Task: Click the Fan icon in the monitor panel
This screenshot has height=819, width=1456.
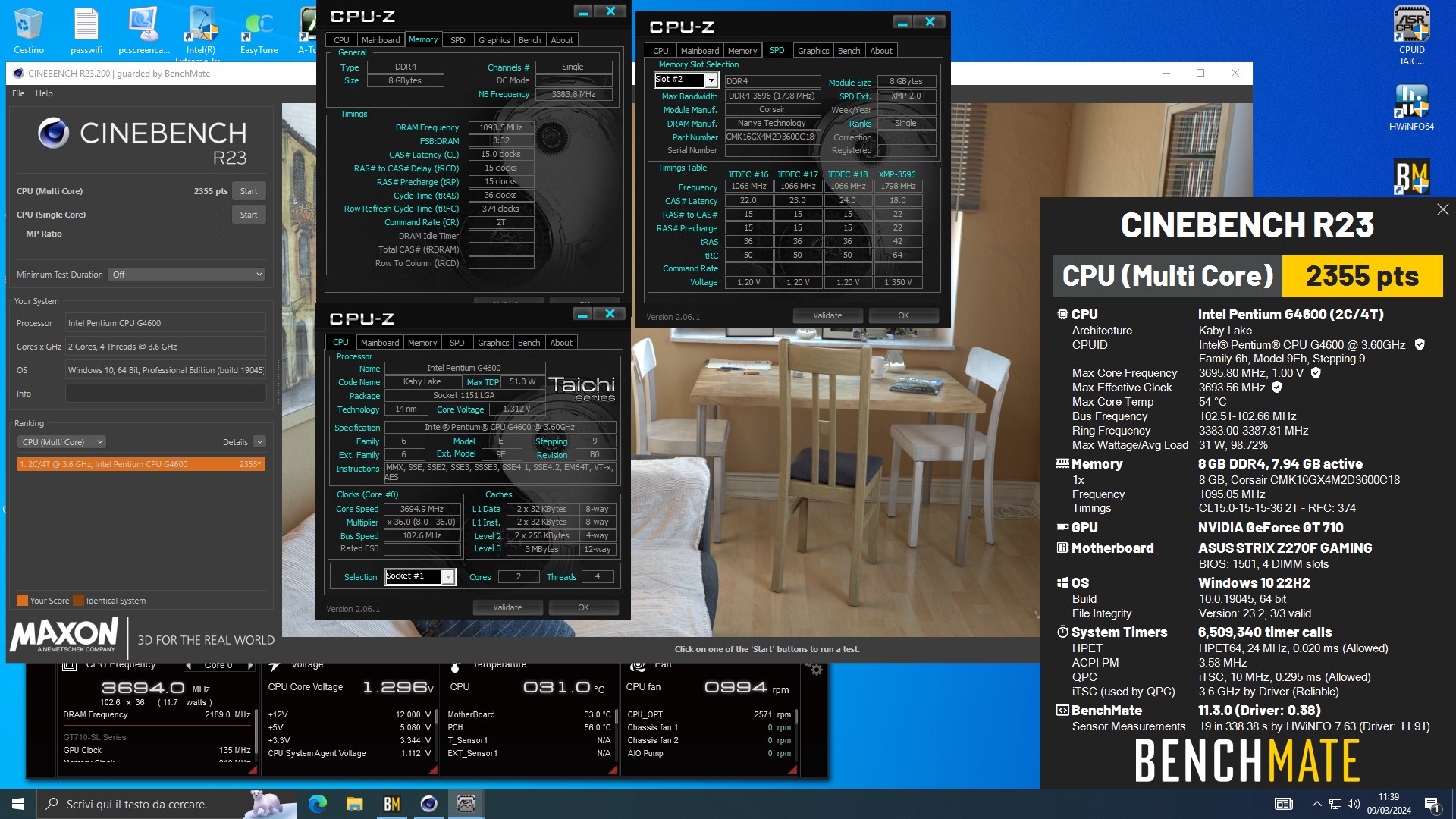Action: pos(638,665)
